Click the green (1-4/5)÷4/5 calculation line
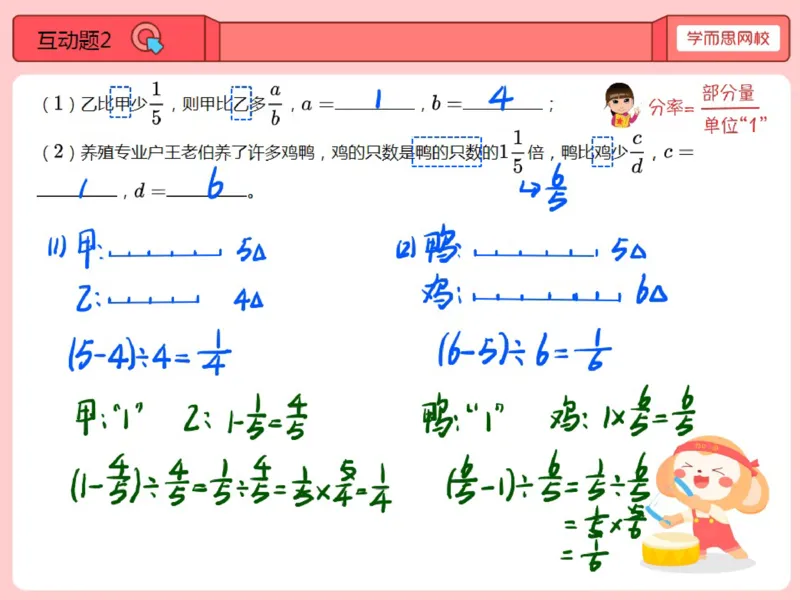The image size is (800, 600). click(x=231, y=482)
